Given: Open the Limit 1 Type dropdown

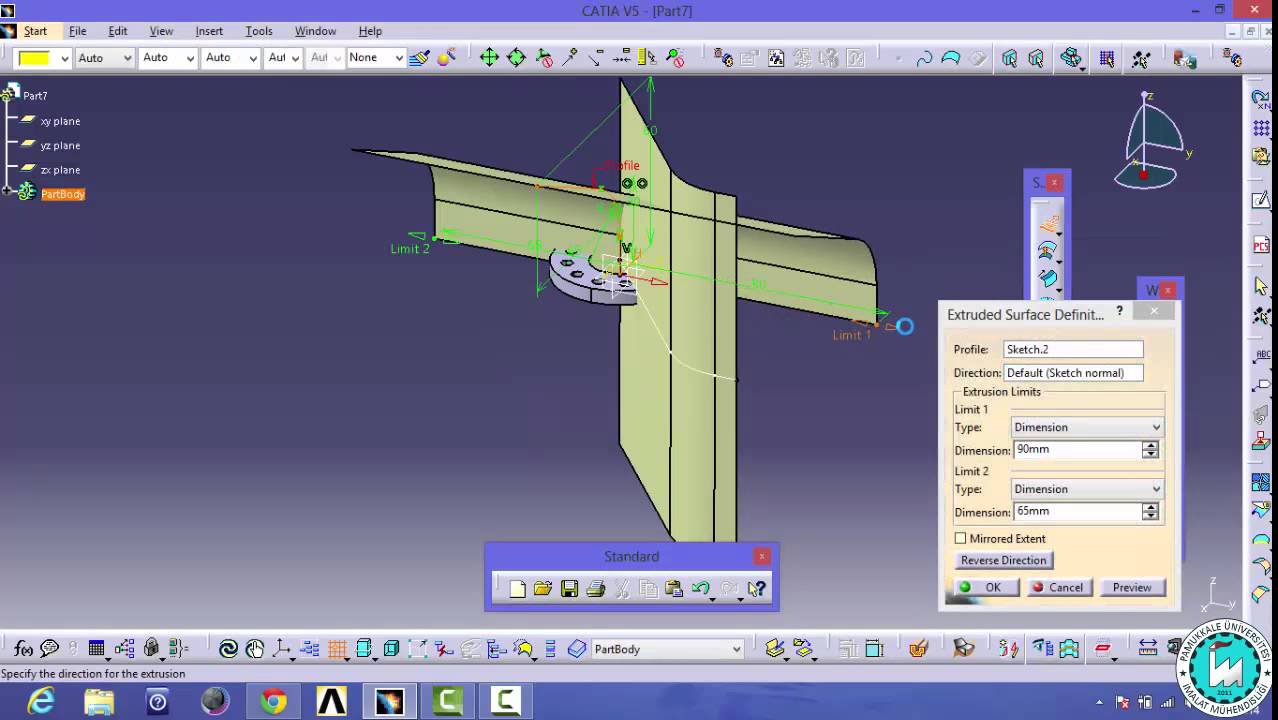Looking at the screenshot, I should point(1087,427).
